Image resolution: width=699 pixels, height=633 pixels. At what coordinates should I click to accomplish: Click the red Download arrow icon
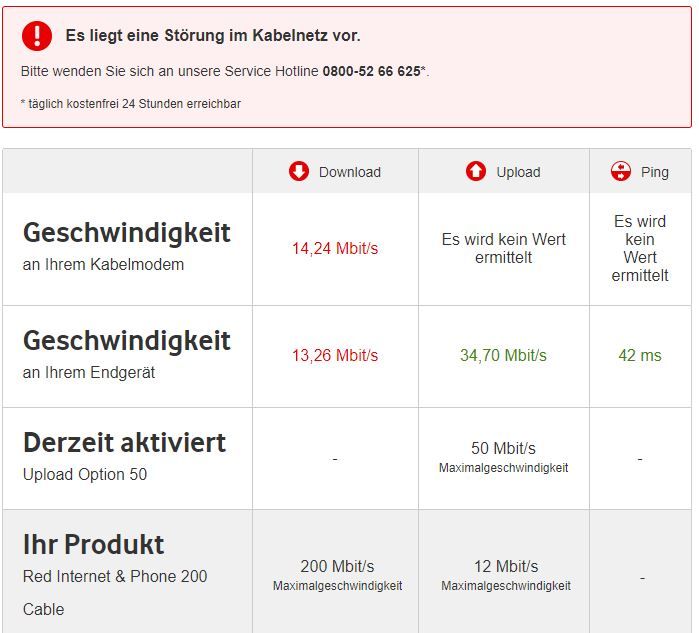click(x=299, y=171)
